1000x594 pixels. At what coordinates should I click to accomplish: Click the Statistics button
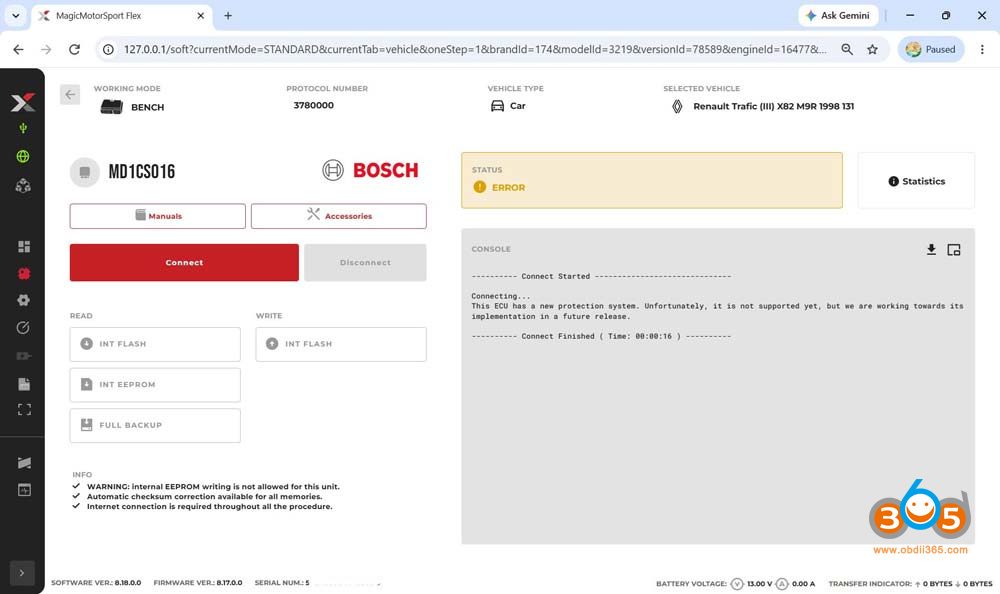click(916, 181)
